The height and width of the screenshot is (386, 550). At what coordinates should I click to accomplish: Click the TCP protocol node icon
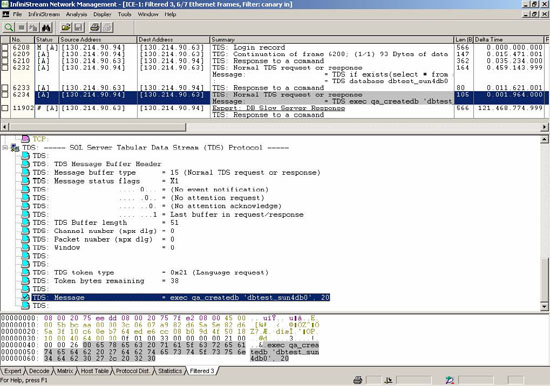coord(26,139)
